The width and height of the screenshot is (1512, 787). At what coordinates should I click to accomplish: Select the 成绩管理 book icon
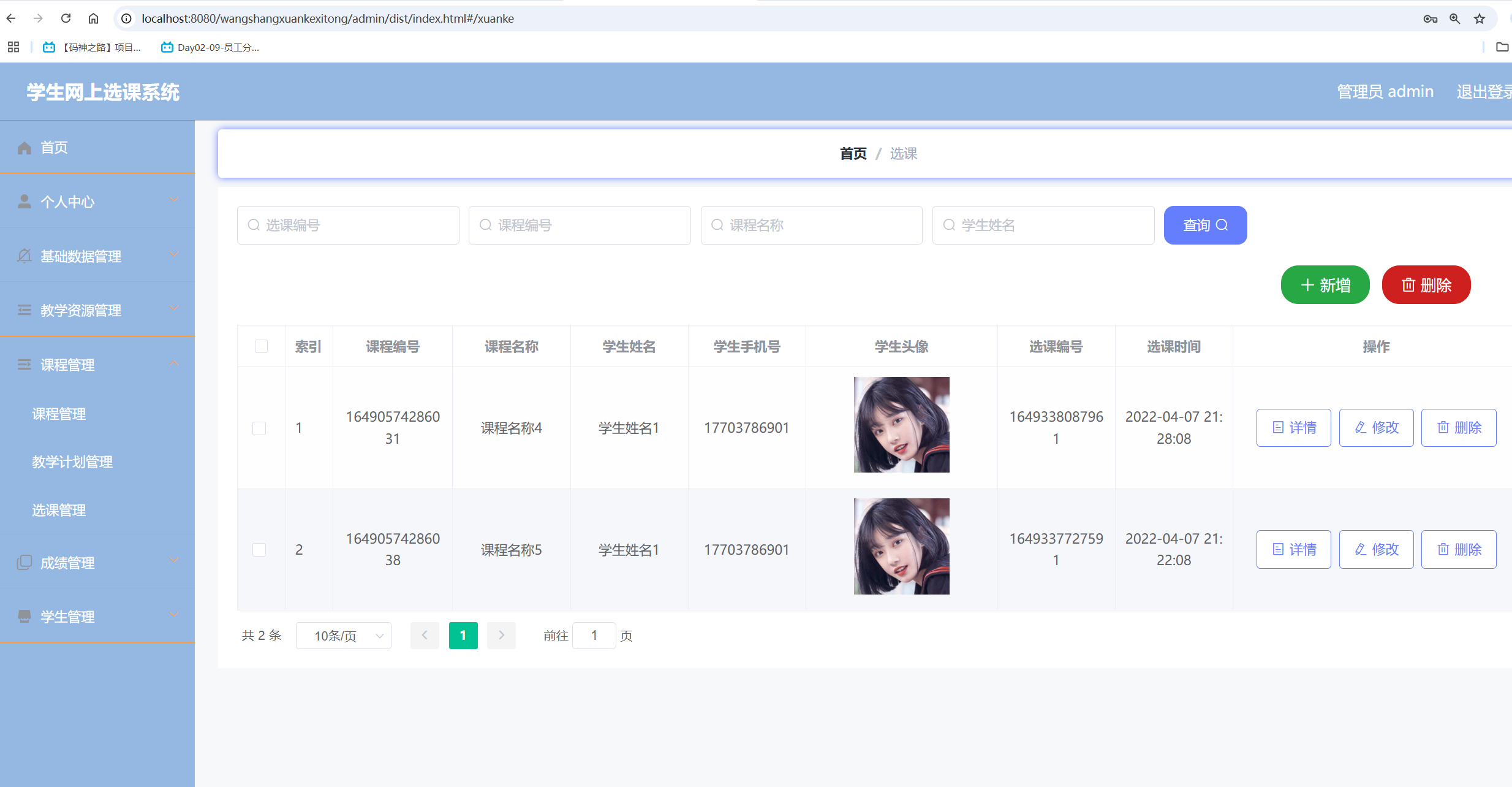pos(25,562)
